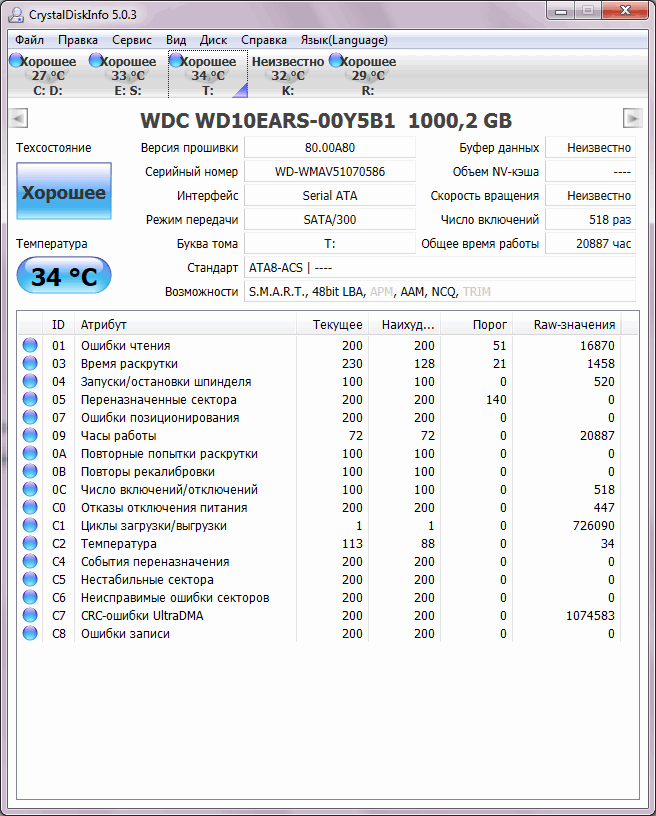
Task: Click the Raw-значения column header
Action: coord(567,324)
